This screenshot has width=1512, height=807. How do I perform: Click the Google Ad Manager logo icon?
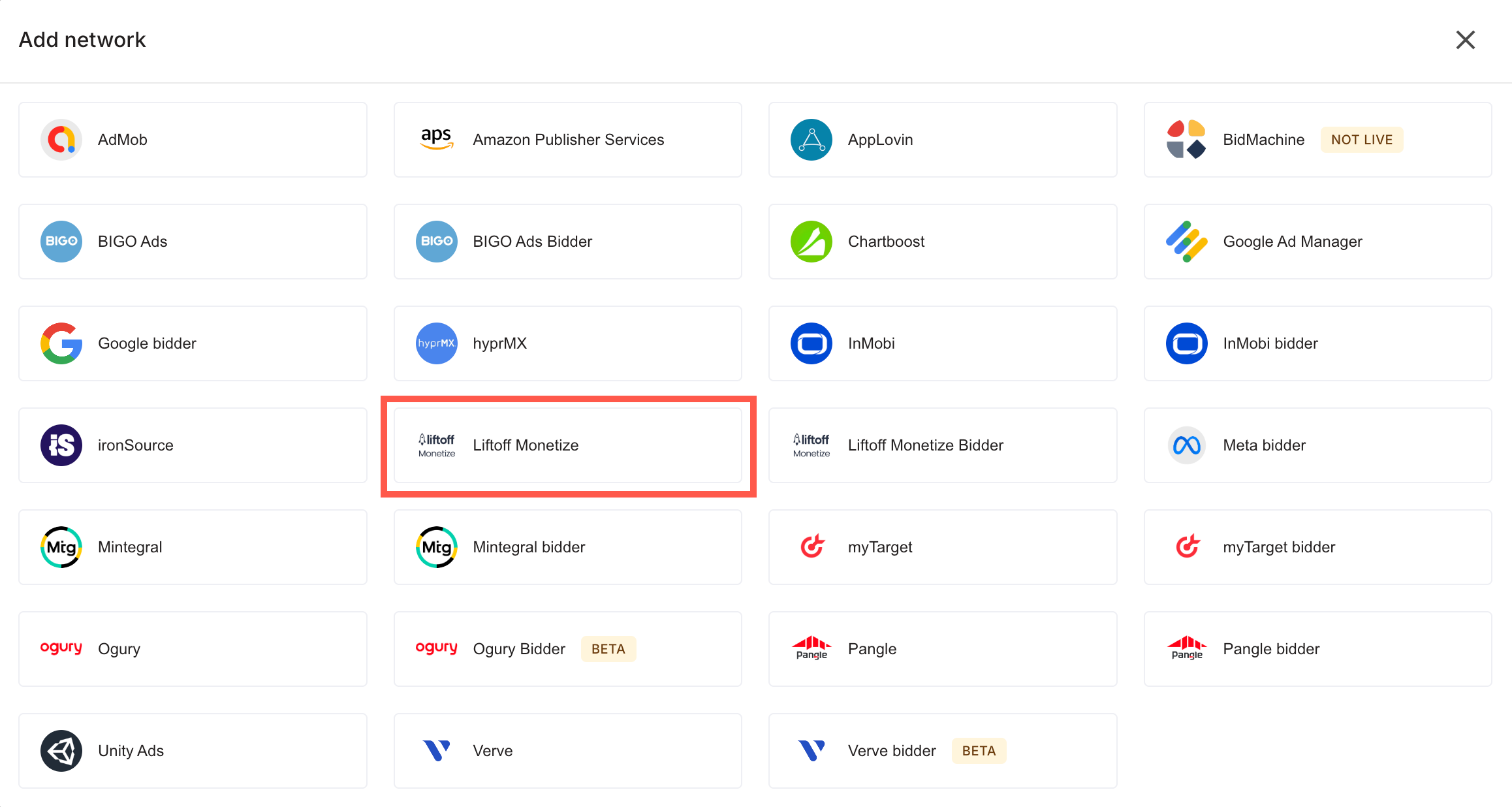1186,242
